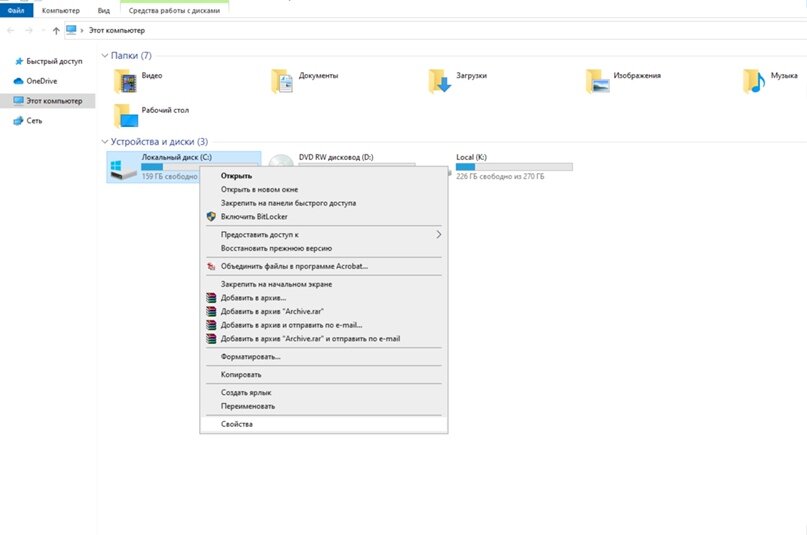Viewport: 807px width, 535px height.
Task: Click the Сеть network icon in sidebar
Action: [19, 120]
